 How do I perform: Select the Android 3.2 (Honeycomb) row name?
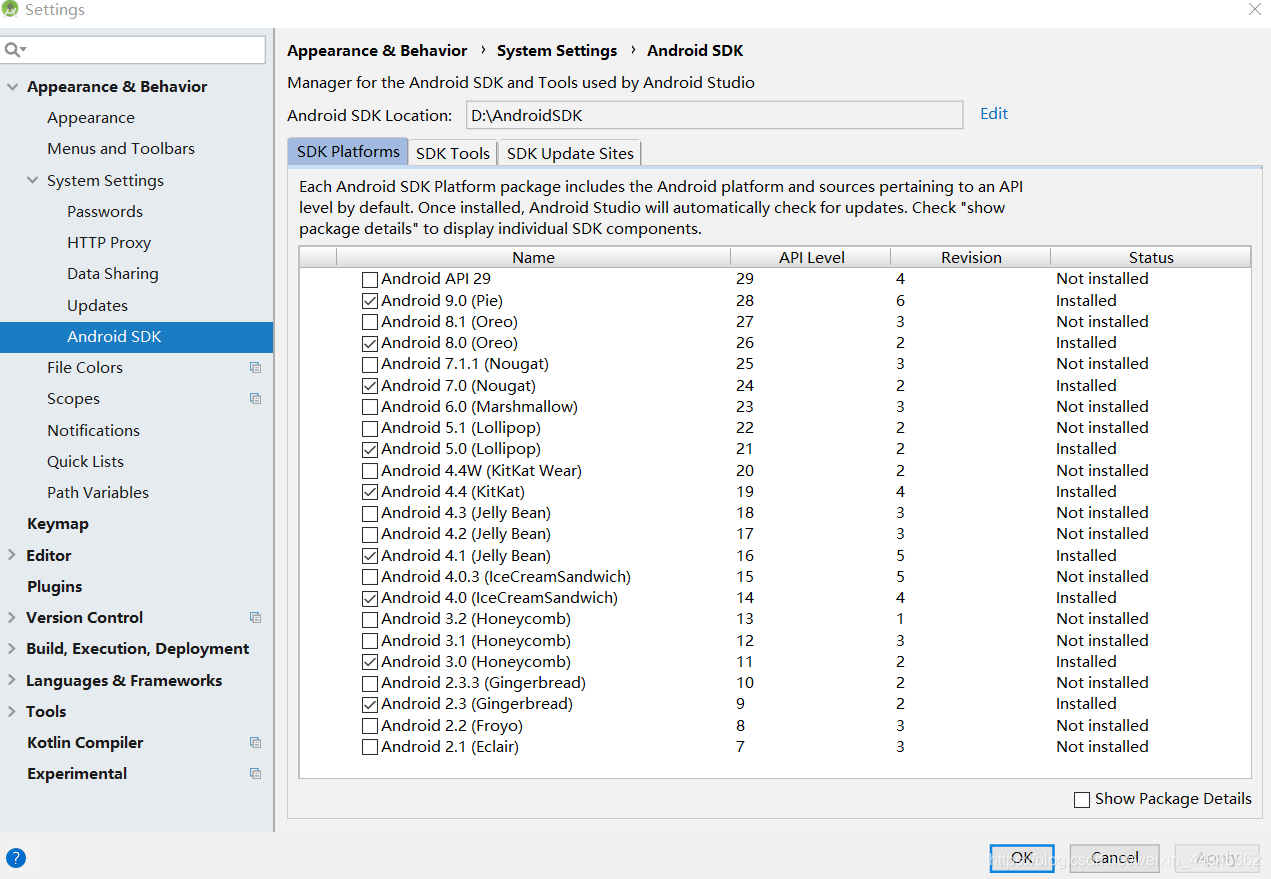(476, 619)
